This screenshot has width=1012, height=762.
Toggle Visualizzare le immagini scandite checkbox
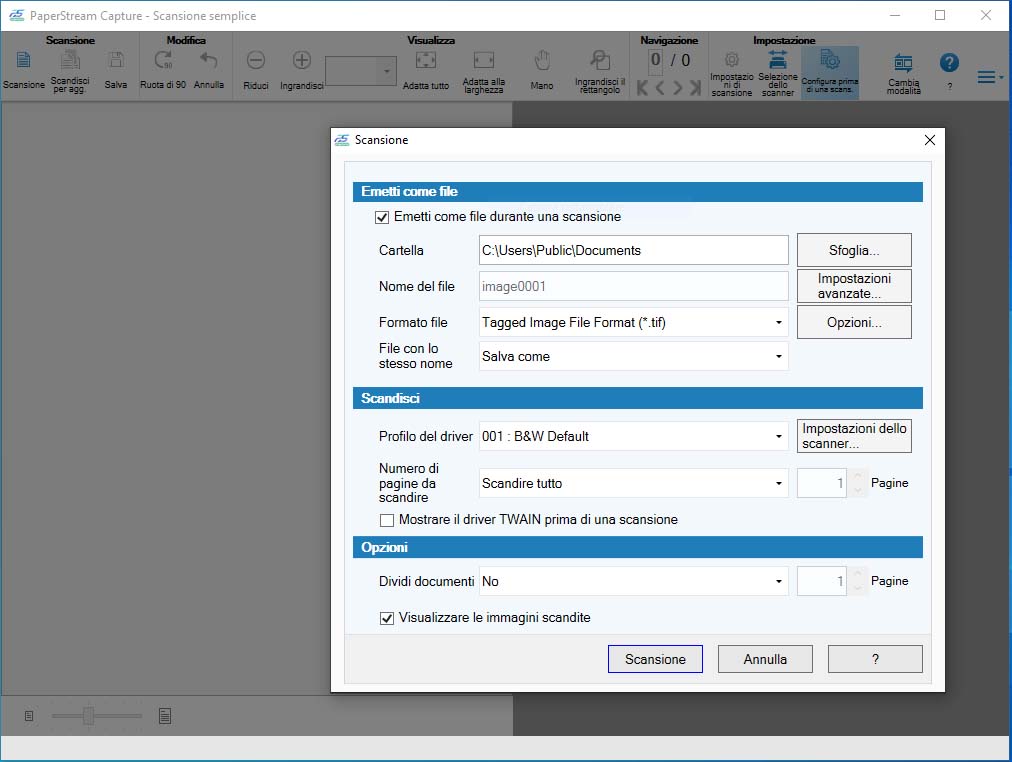(387, 618)
